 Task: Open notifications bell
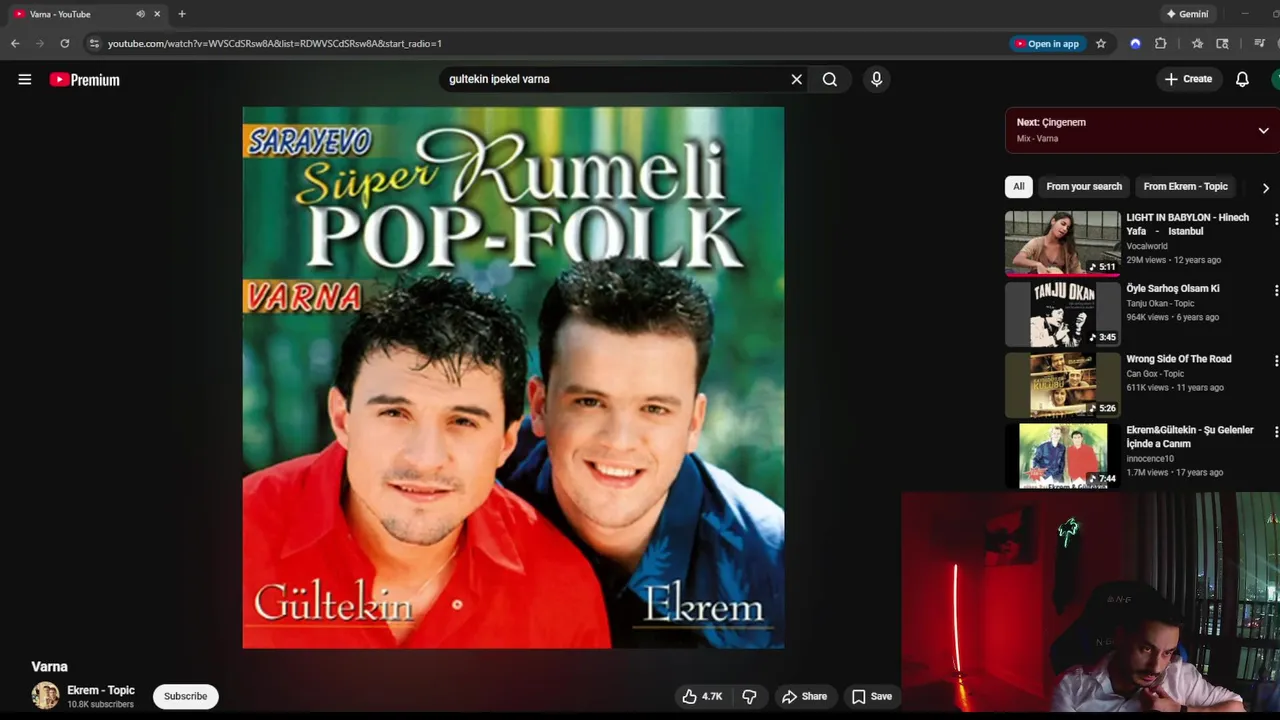point(1242,79)
